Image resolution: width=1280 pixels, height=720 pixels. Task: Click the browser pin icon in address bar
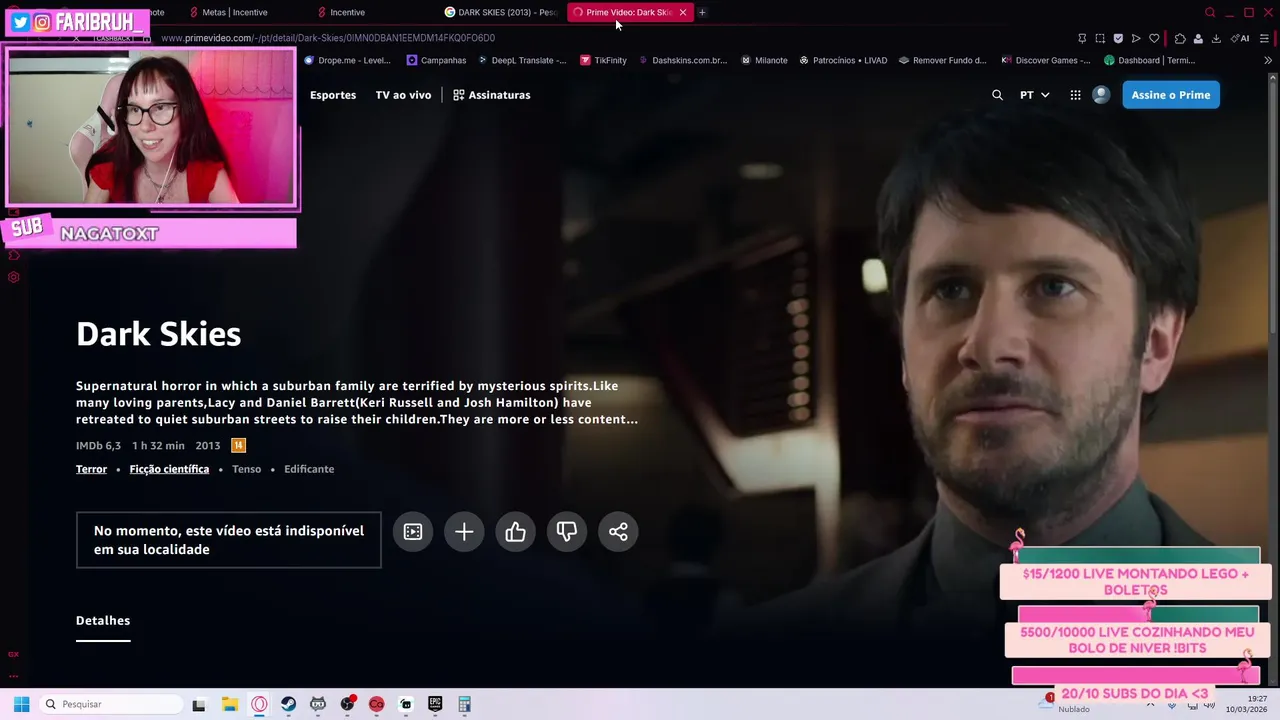click(x=1082, y=38)
